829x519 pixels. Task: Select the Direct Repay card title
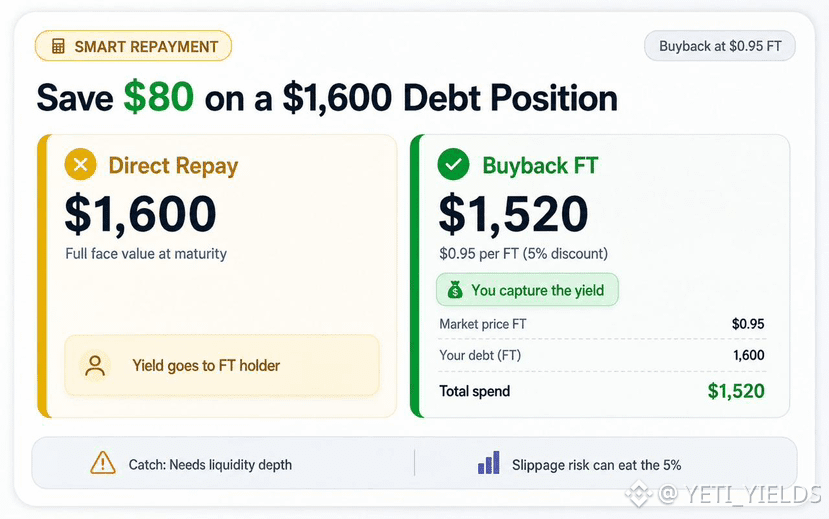[x=173, y=165]
